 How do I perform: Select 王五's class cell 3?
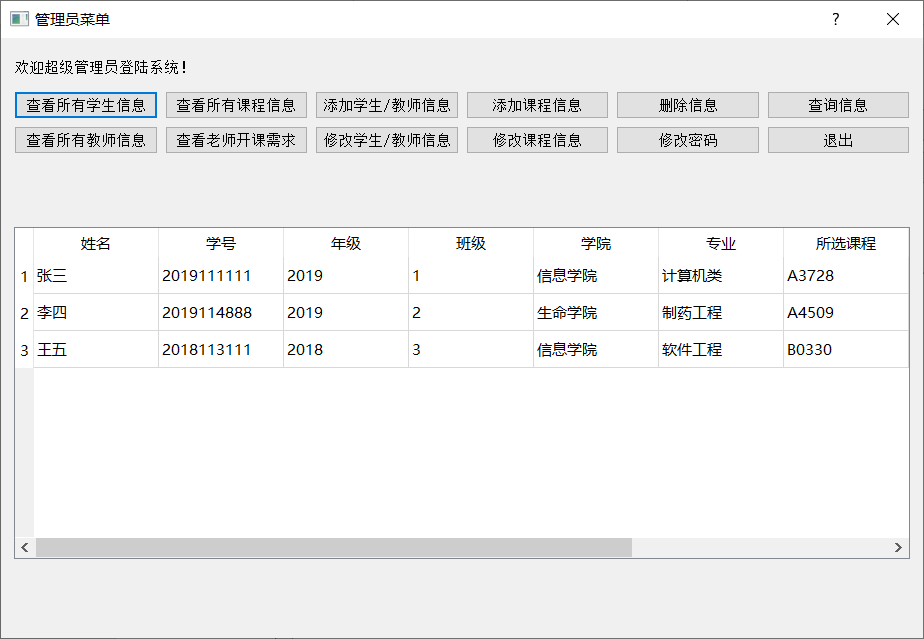471,350
